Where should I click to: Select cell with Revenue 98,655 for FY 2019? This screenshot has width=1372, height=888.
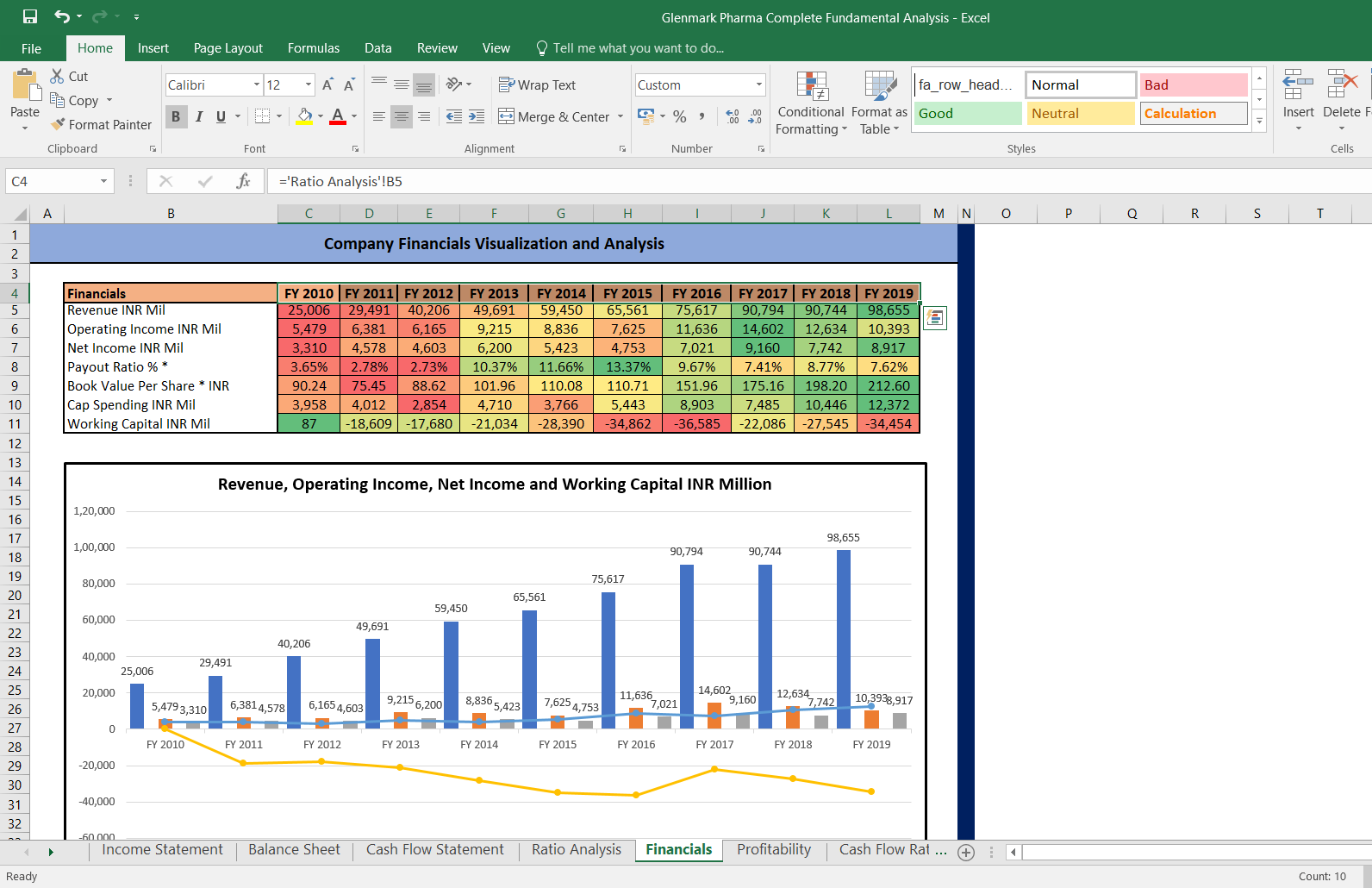tap(889, 310)
